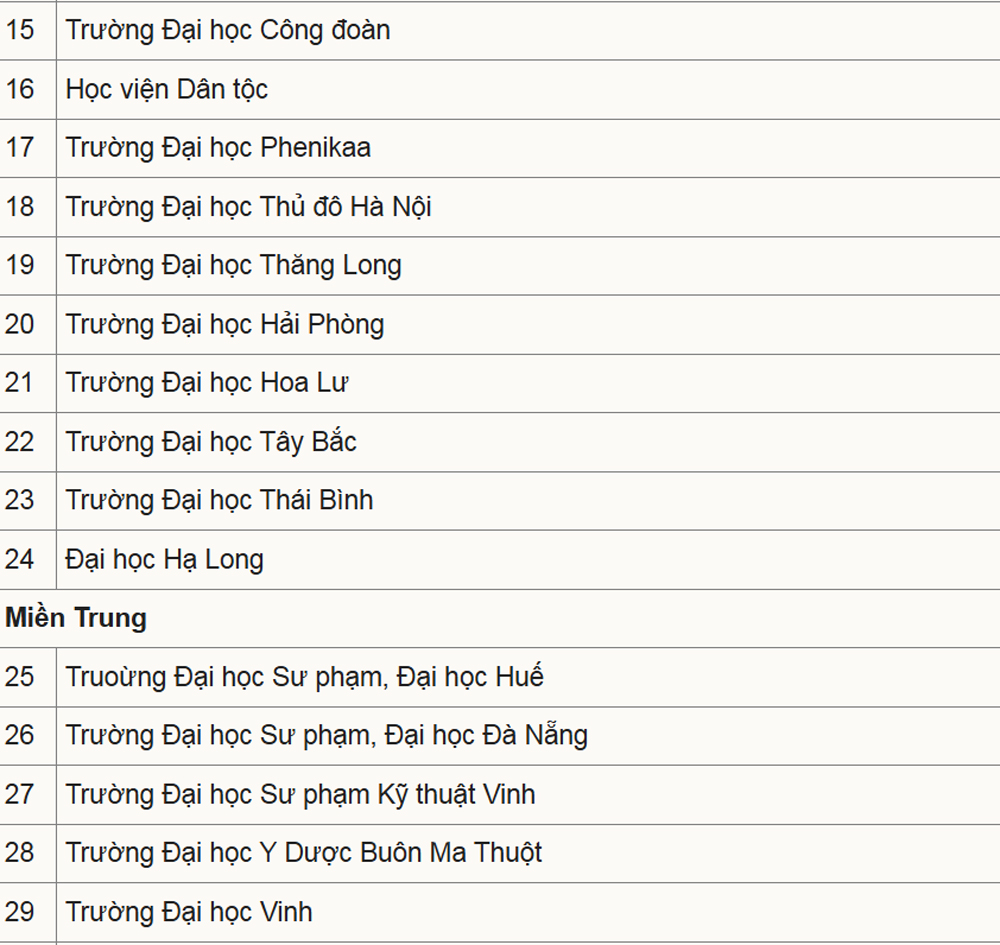Viewport: 1000px width, 945px height.
Task: Click the Trường Đại học Công đoàn row
Action: (228, 30)
